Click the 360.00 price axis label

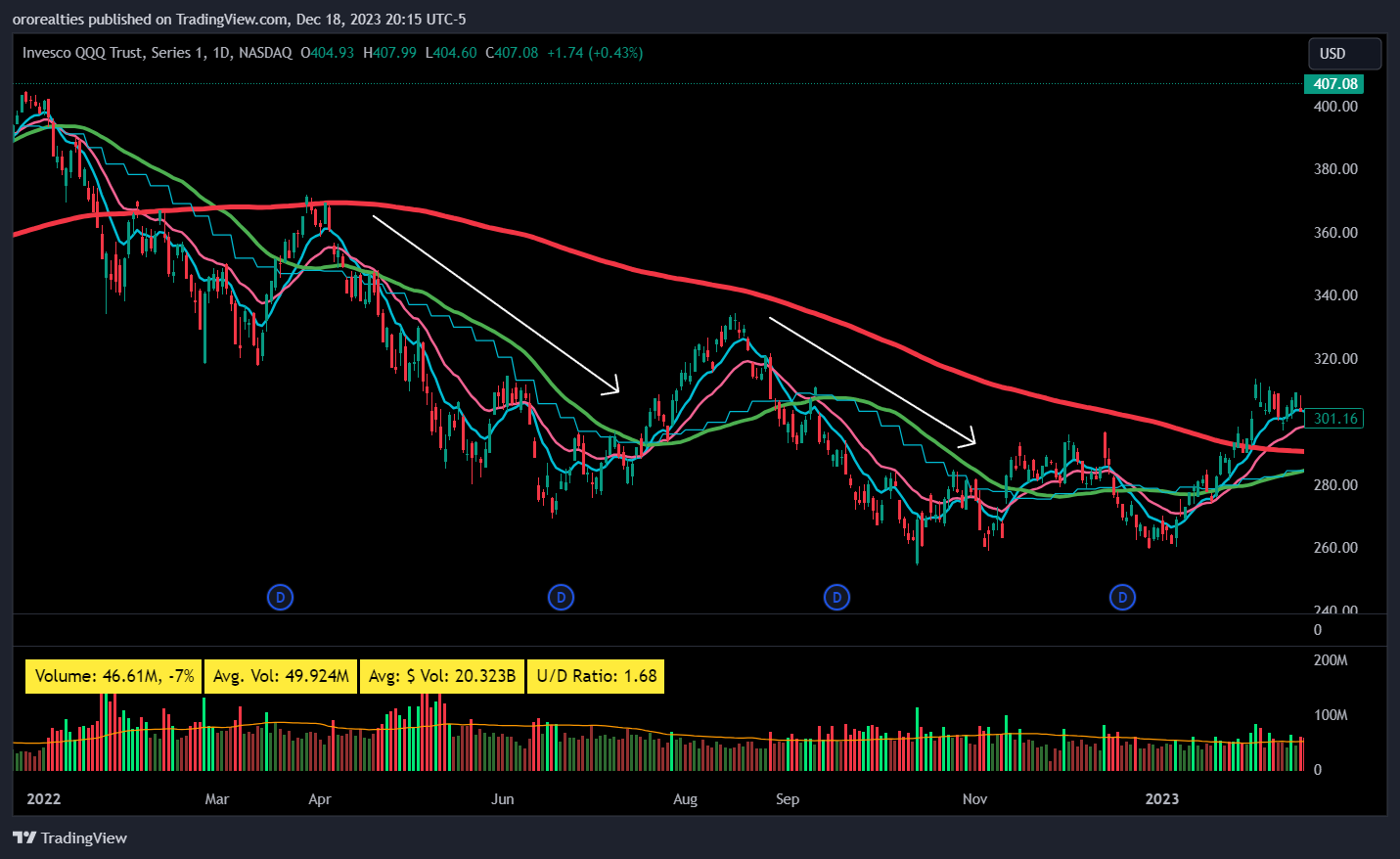(1335, 233)
